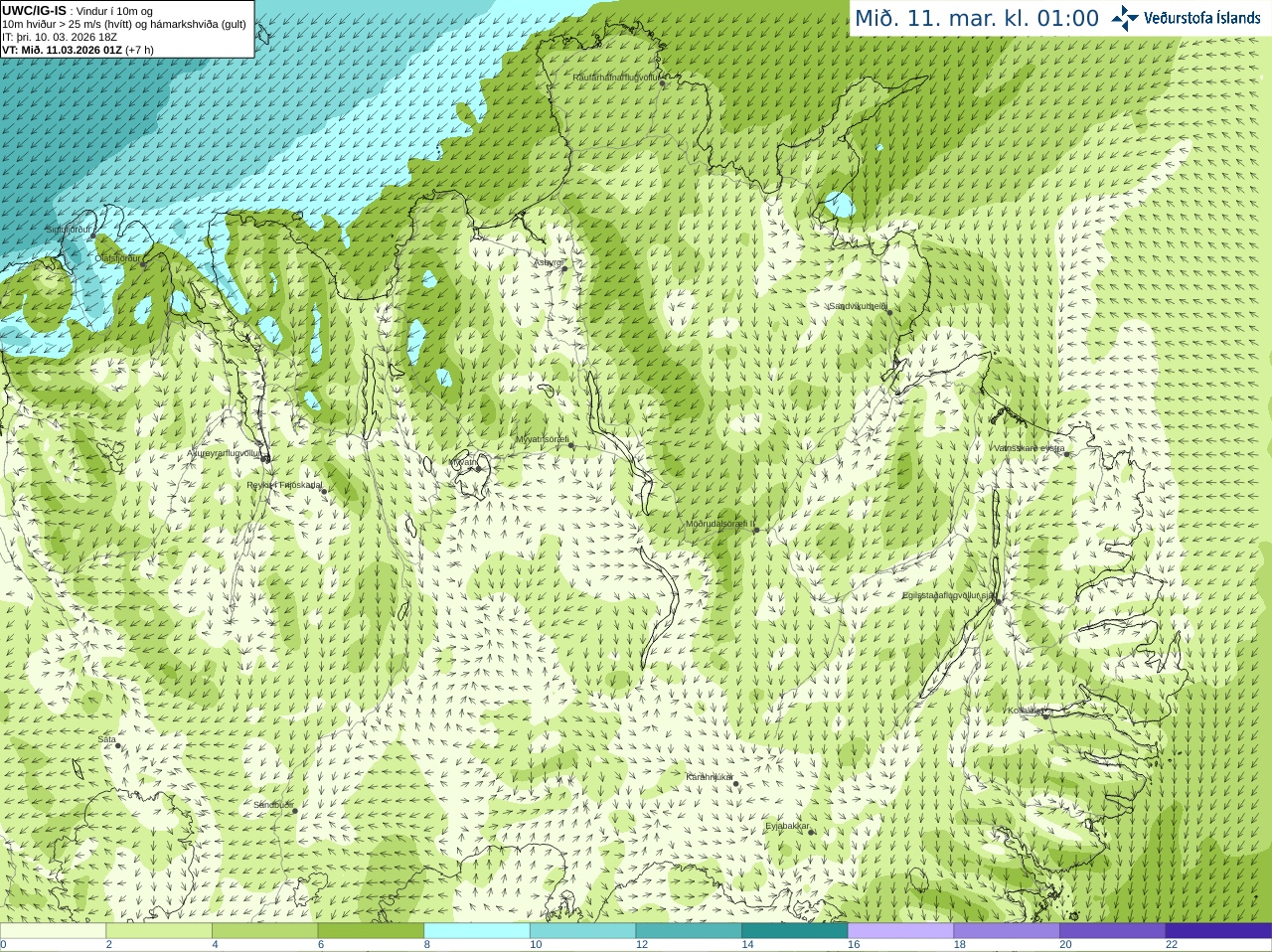The width and height of the screenshot is (1272, 952).
Task: Click the 0–2 m/s pale legend swatch
Action: [x=53, y=931]
